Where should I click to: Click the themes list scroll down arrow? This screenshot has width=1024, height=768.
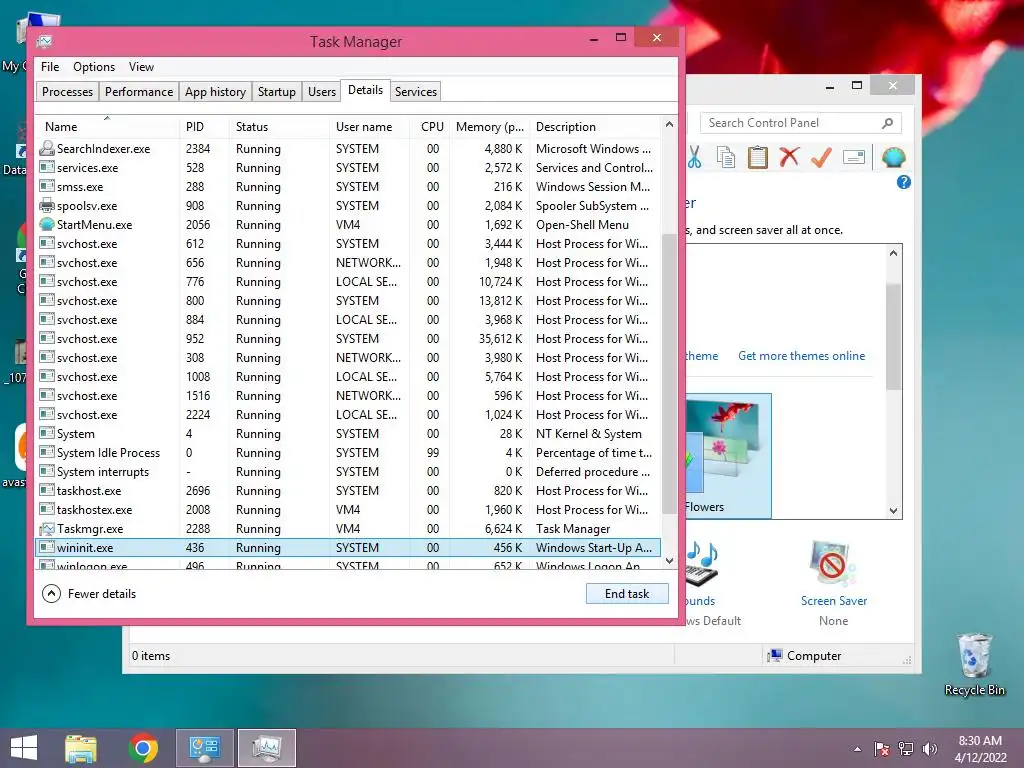point(893,511)
